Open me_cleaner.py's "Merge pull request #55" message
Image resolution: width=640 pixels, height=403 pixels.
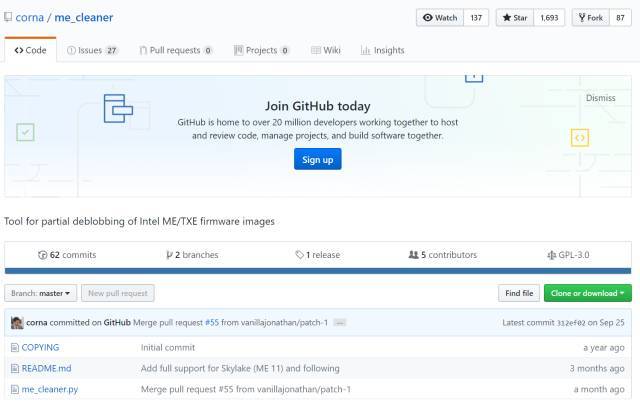point(246,389)
